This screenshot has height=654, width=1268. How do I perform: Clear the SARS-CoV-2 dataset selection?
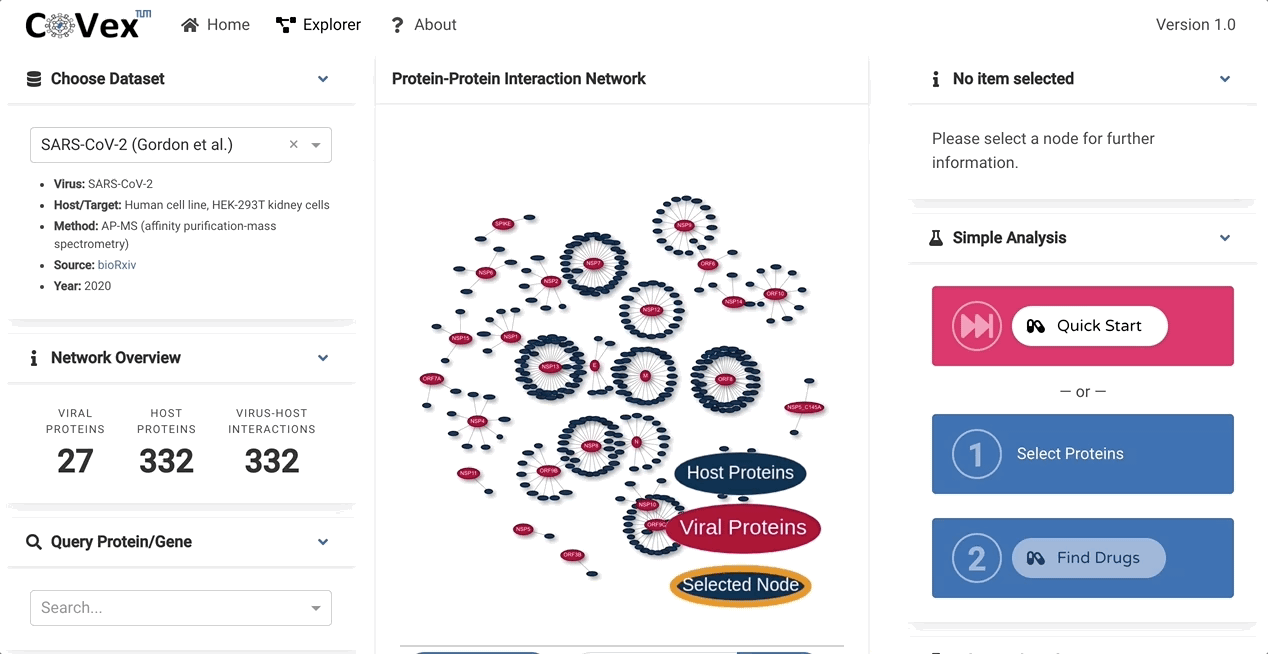point(294,145)
